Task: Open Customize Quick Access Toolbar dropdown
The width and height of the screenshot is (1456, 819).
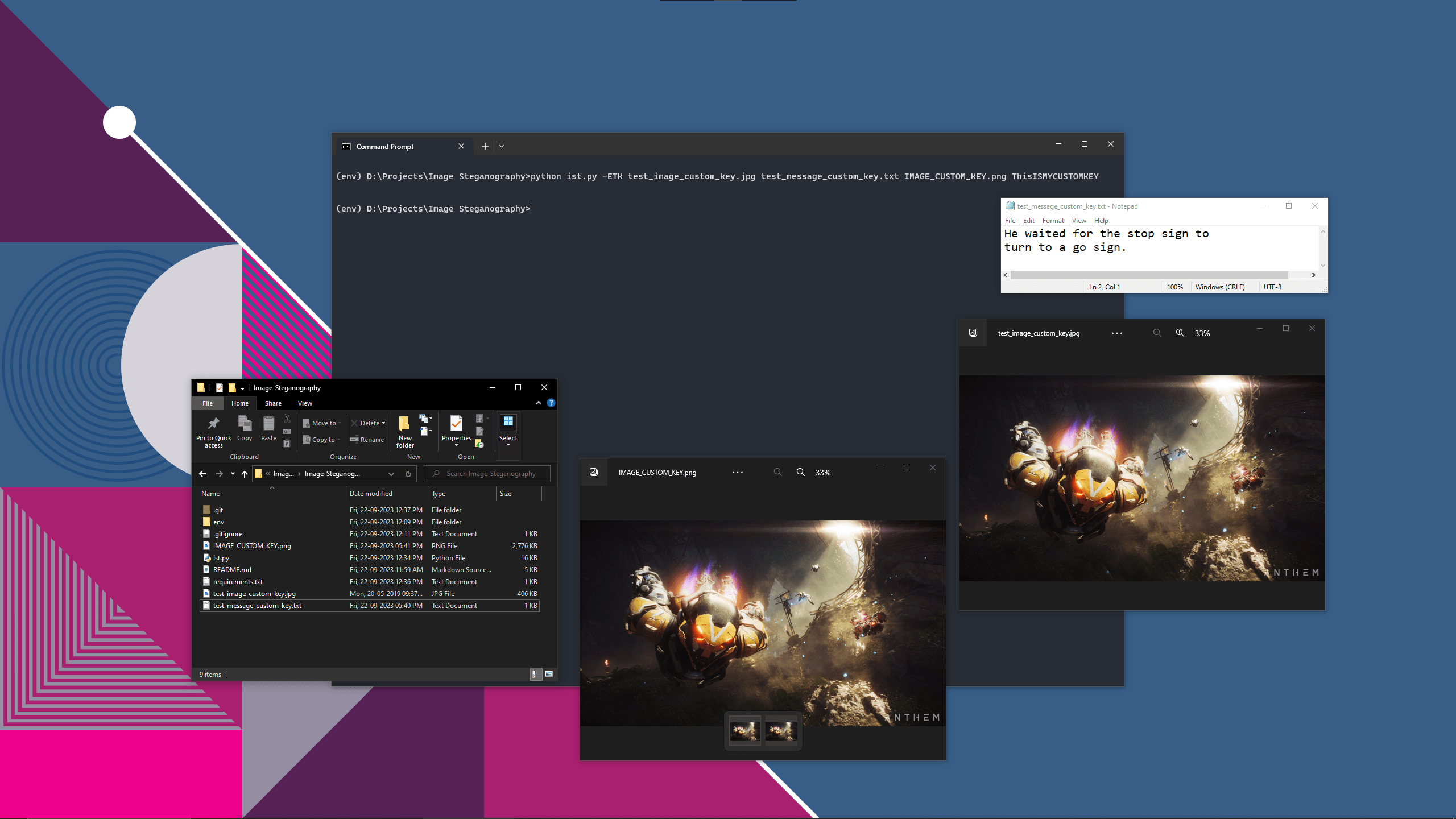Action: click(242, 388)
